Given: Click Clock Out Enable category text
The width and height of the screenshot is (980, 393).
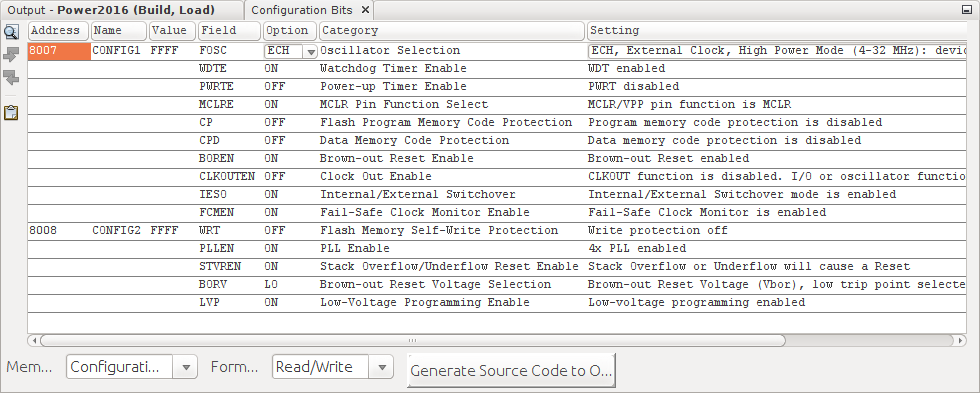Looking at the screenshot, I should 376,177.
